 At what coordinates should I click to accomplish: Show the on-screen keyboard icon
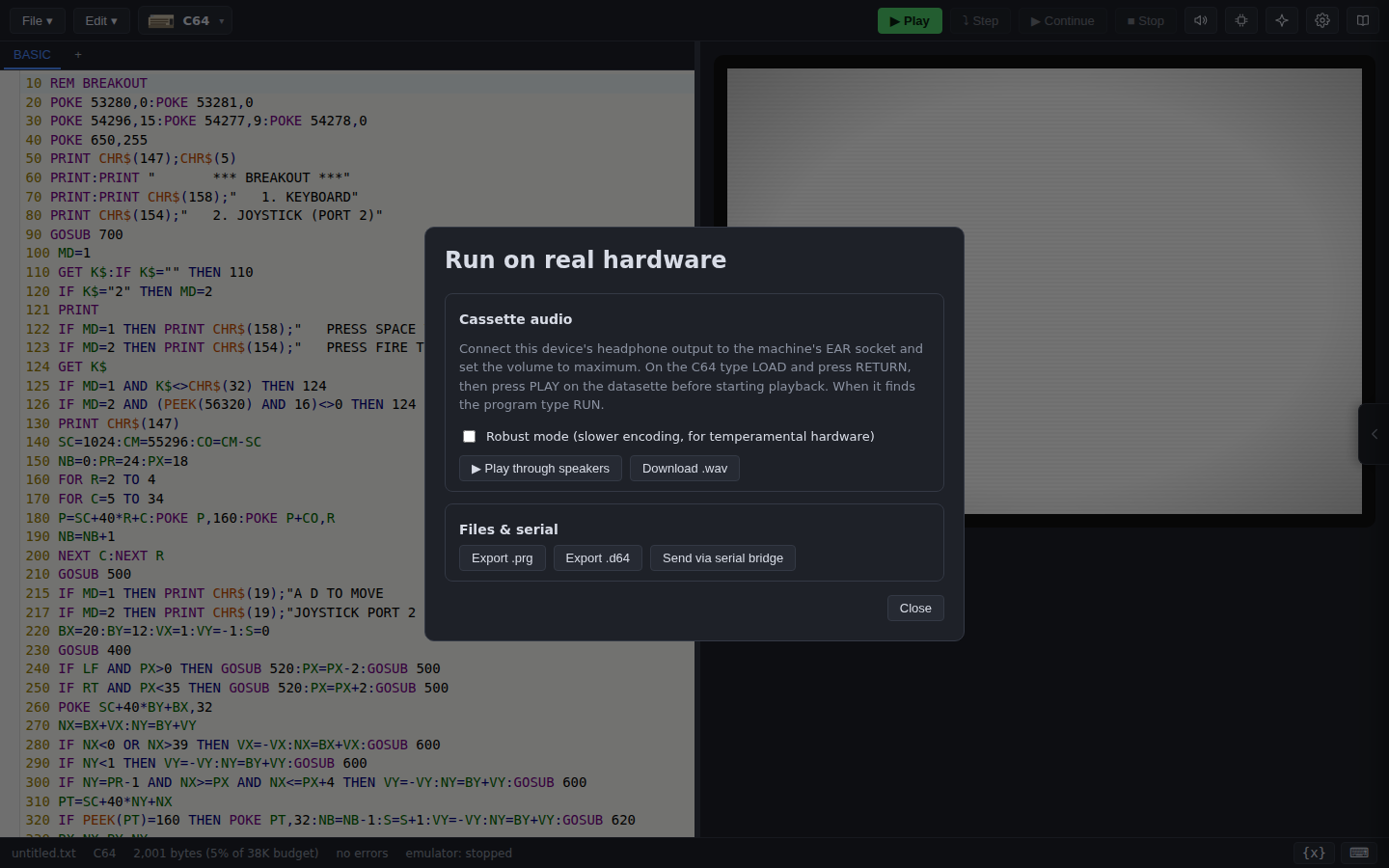click(1359, 853)
